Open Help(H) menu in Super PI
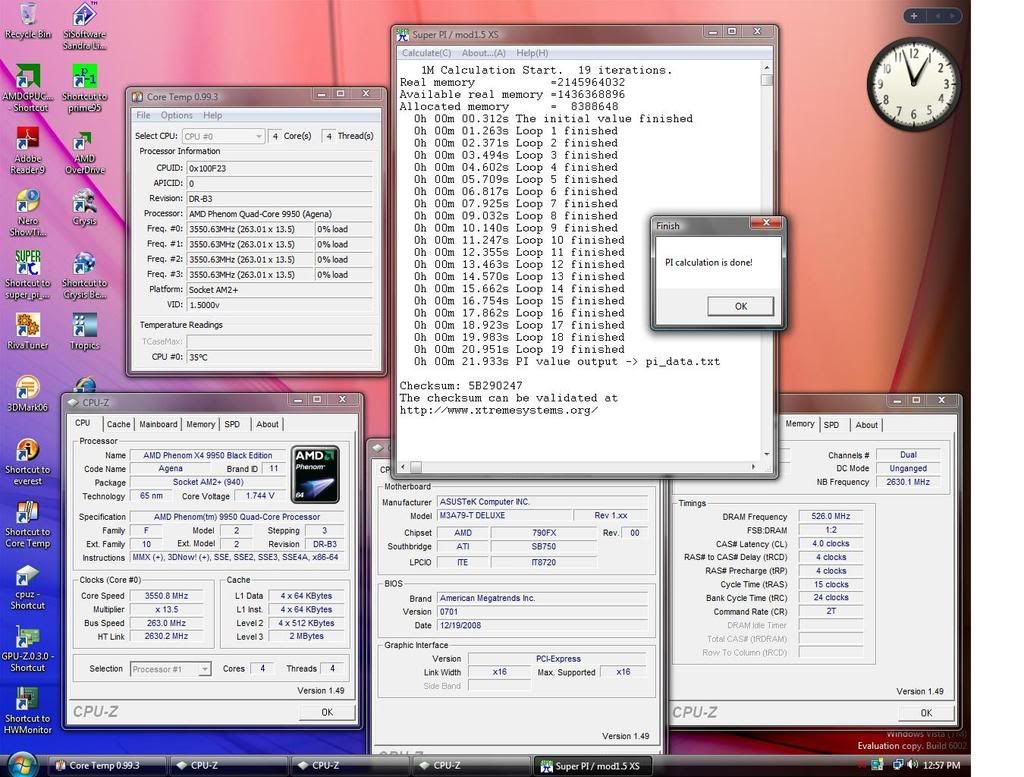Viewport: 1024px width, 777px height. click(x=532, y=53)
